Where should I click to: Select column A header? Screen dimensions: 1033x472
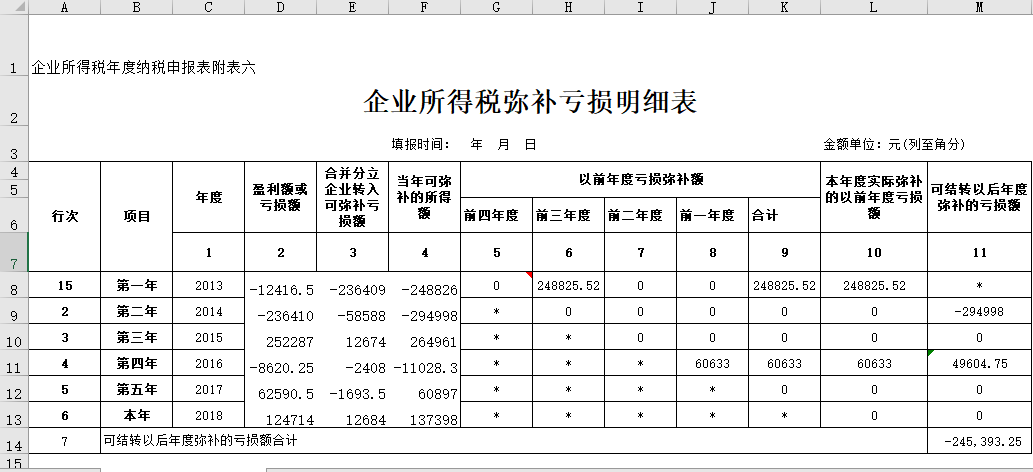(x=65, y=7)
